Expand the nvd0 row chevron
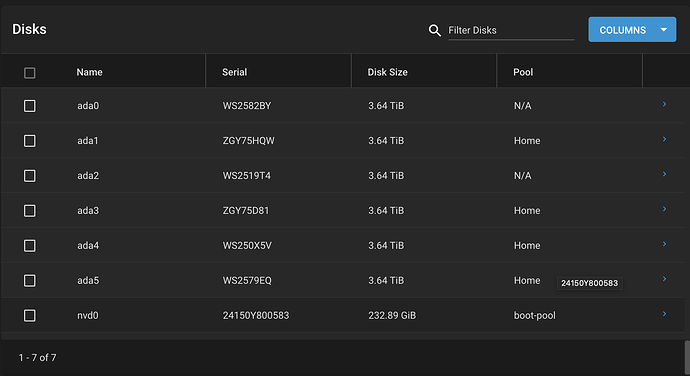 (664, 313)
